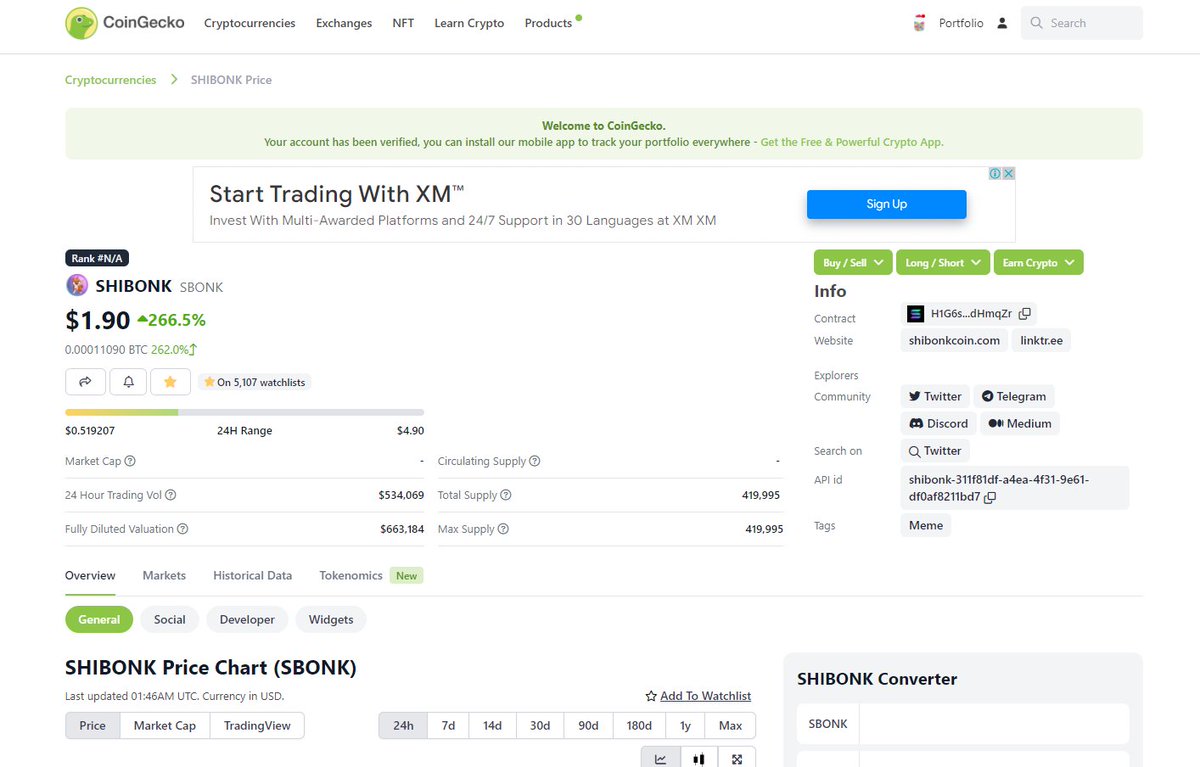Open fullscreen chart with expand icon

point(737,759)
